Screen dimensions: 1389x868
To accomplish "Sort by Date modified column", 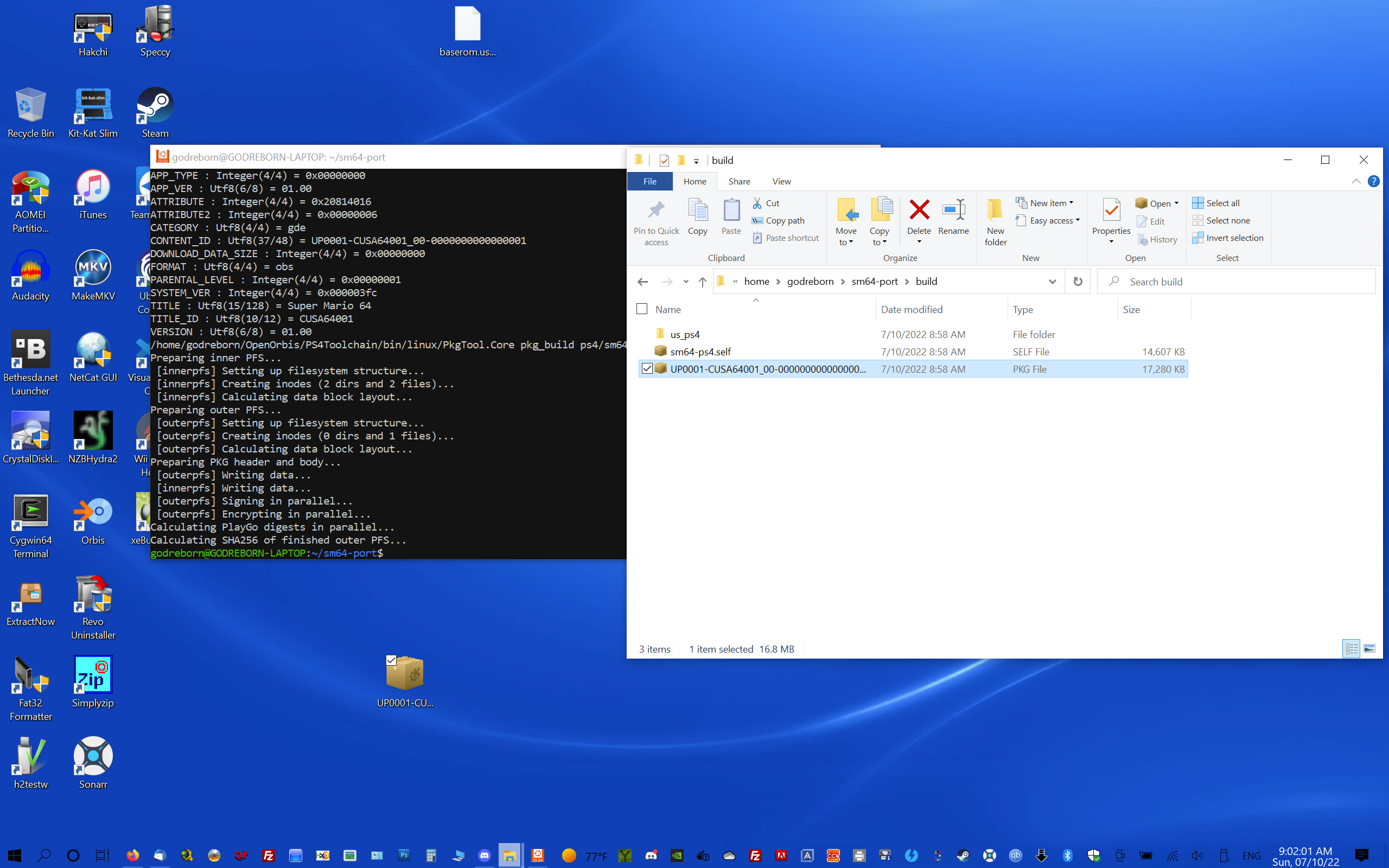I will click(940, 309).
